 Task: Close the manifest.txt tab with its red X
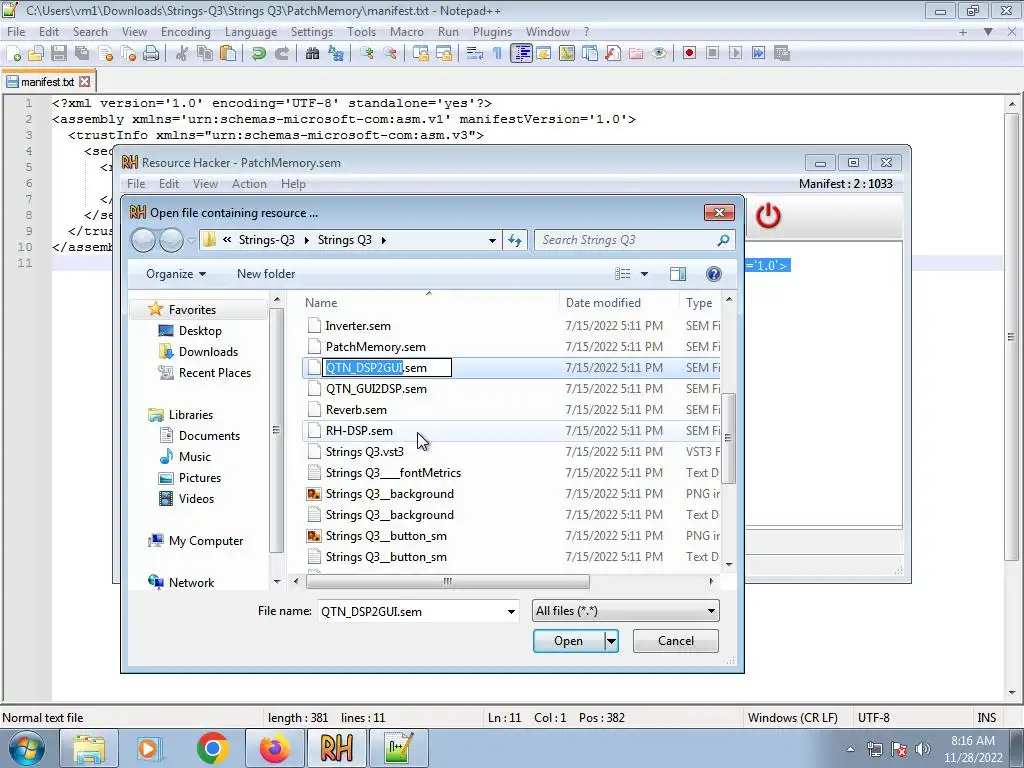[84, 82]
